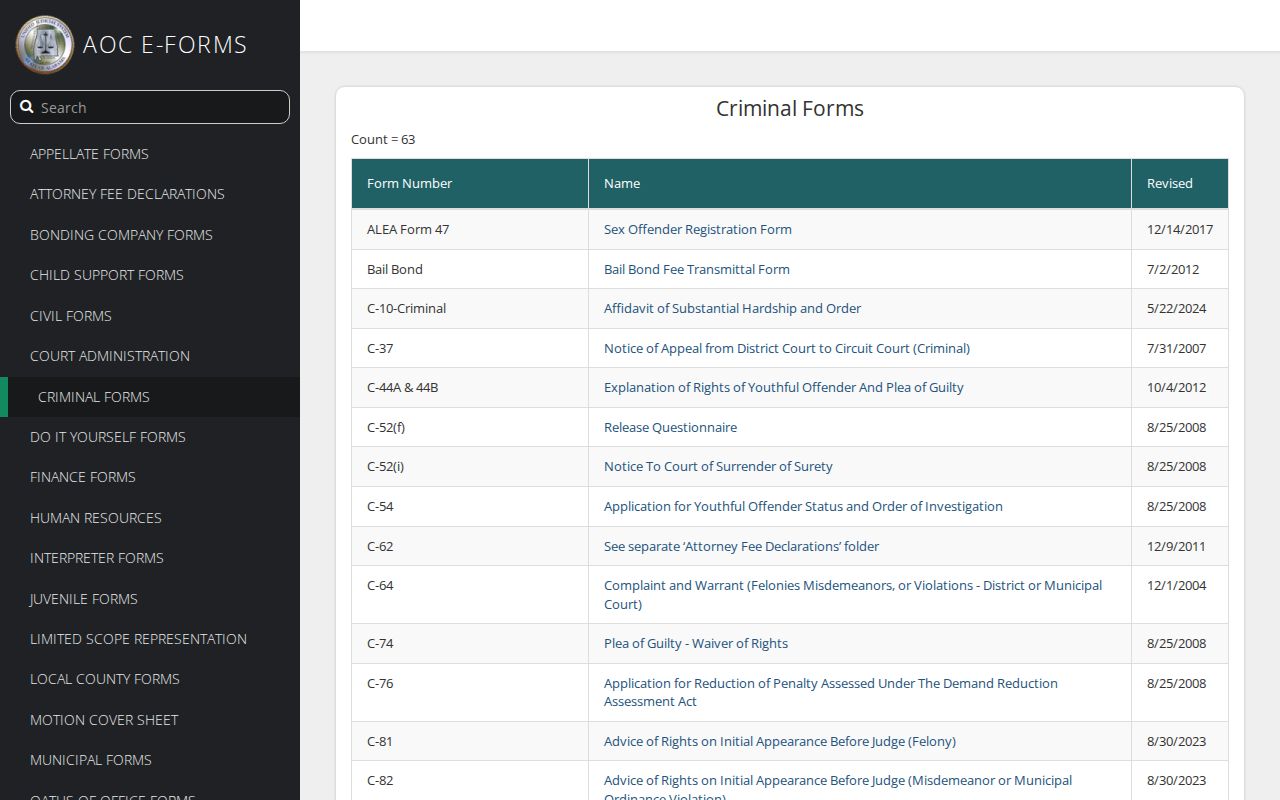Open Explanation of Rights of Youthful Offender form
1280x800 pixels.
(784, 387)
